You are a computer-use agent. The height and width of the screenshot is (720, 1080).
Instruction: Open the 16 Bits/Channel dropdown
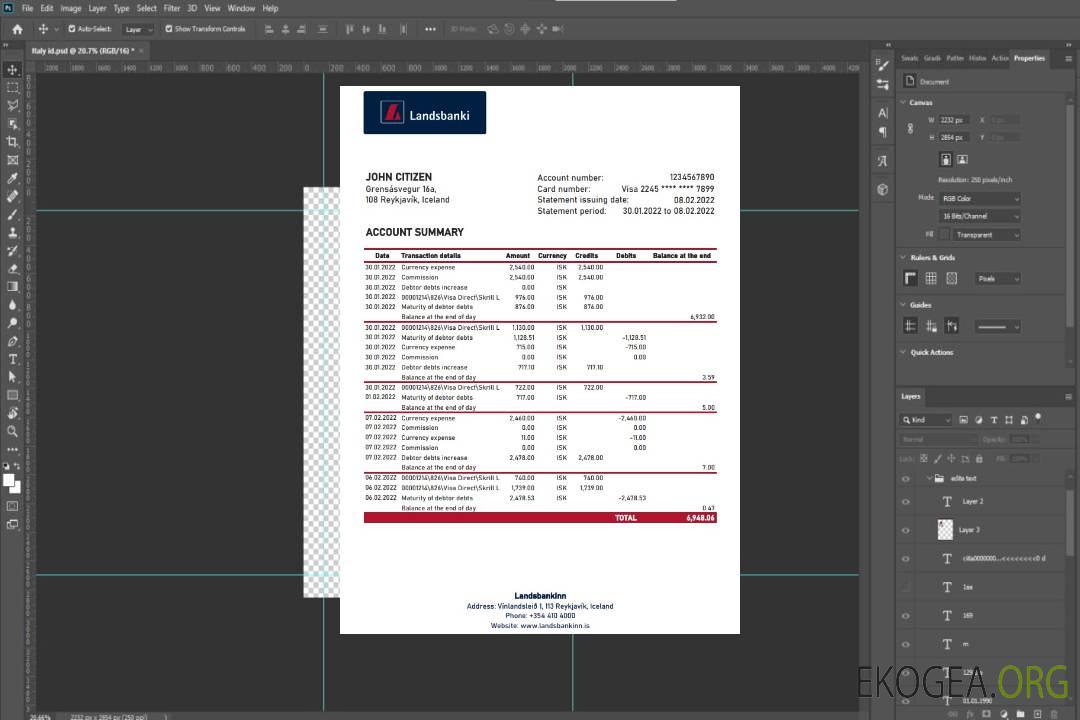(979, 216)
